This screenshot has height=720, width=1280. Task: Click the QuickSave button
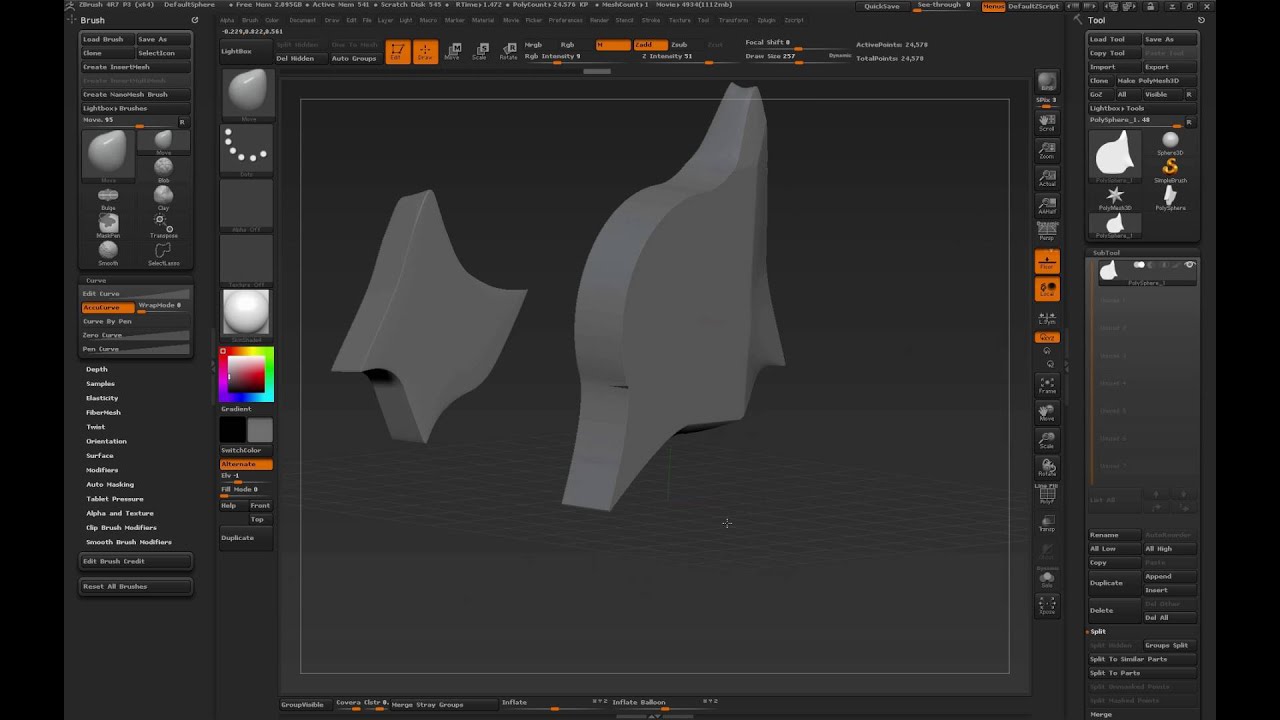(x=881, y=6)
